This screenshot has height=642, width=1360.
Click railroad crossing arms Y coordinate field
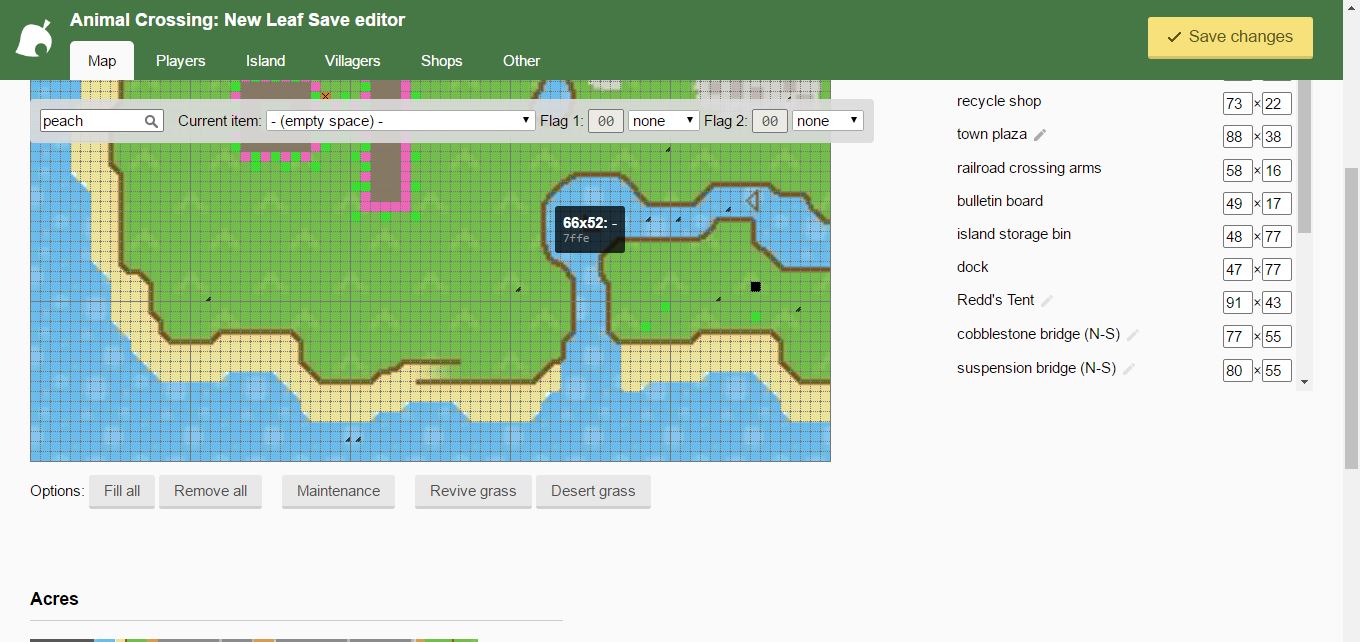[x=1277, y=170]
